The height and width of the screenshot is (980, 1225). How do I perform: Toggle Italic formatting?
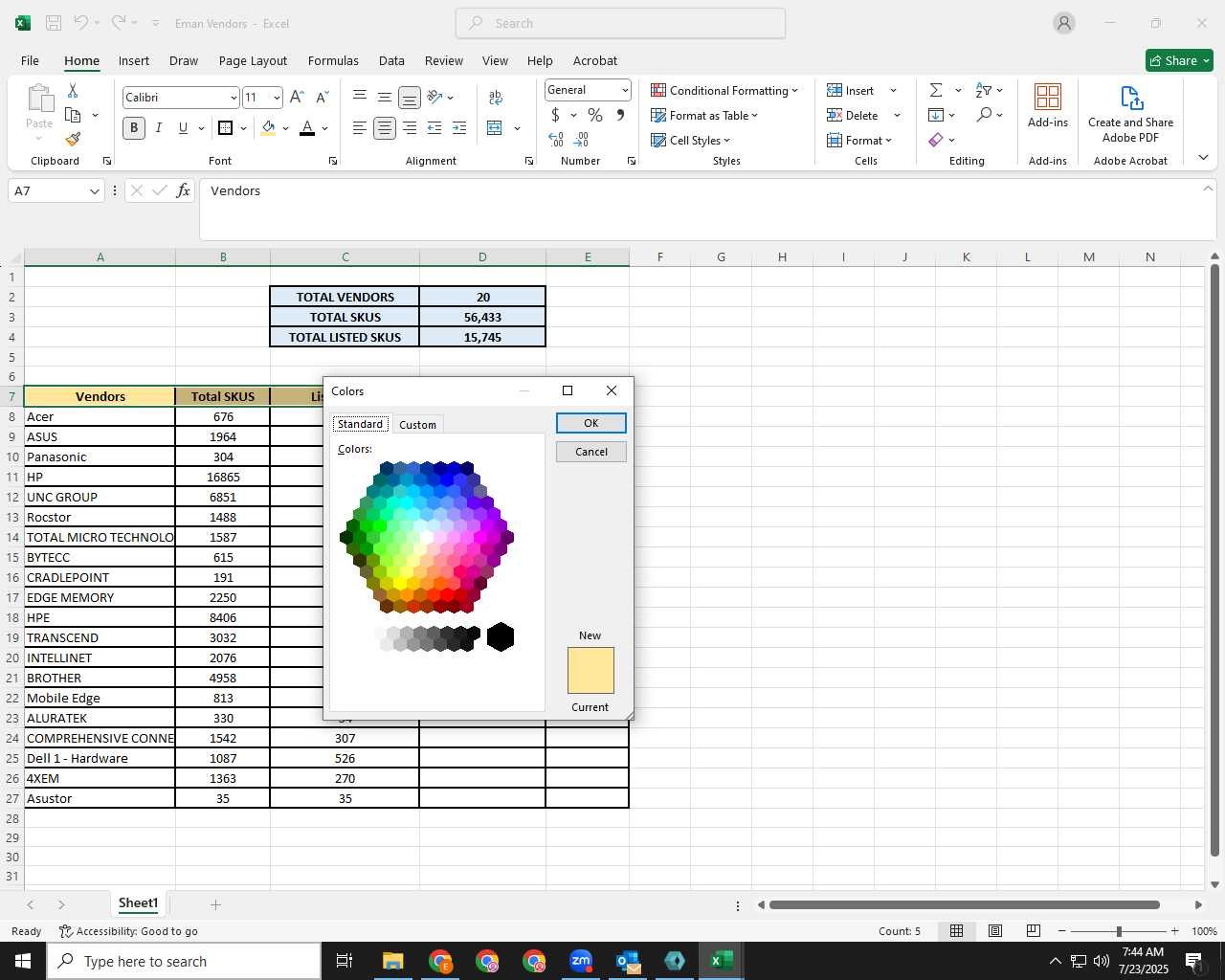coord(159,128)
